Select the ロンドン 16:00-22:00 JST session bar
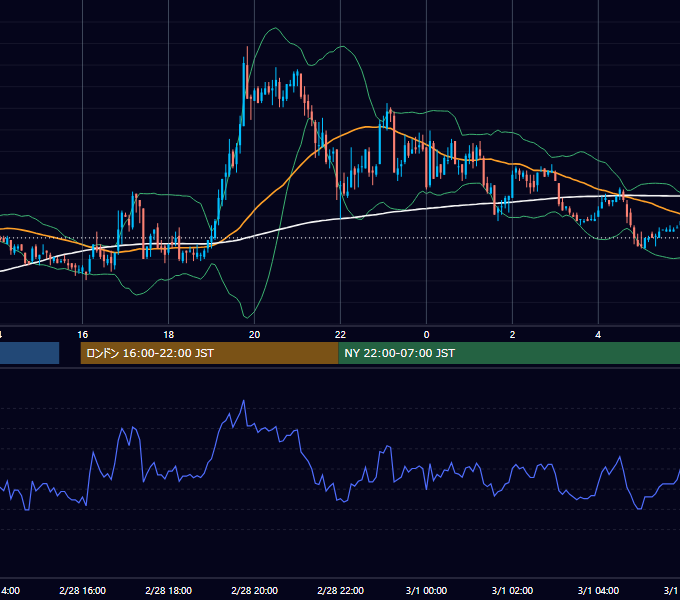This screenshot has width=680, height=600. pos(209,353)
